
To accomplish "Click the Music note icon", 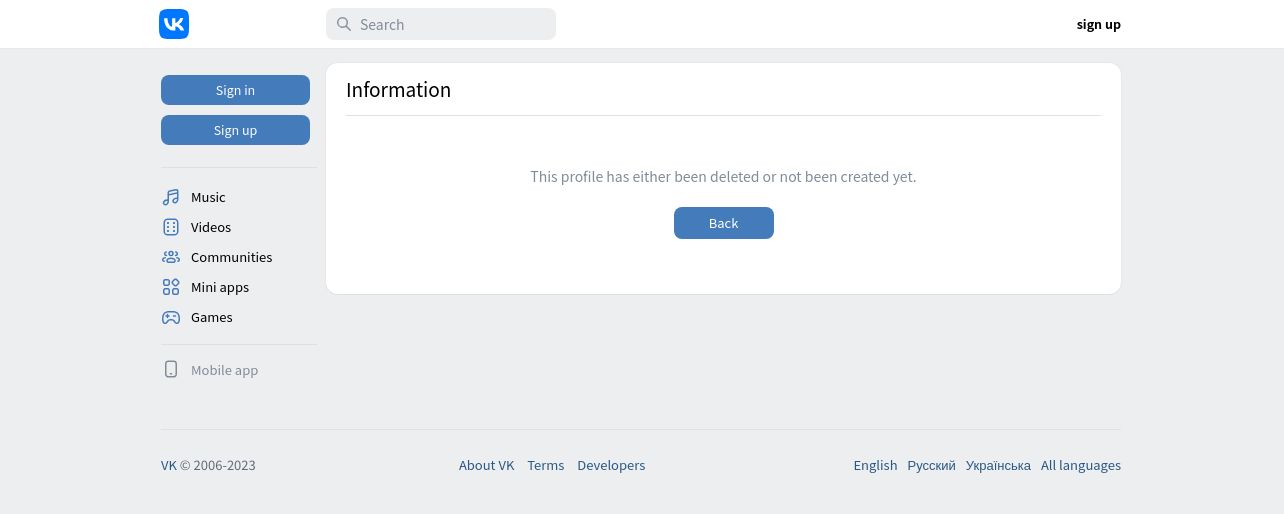I will [x=171, y=197].
